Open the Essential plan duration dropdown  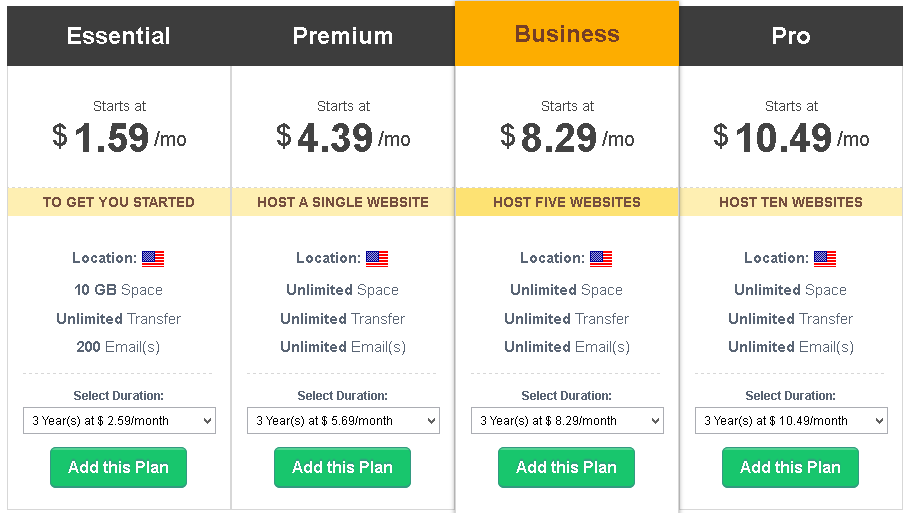coord(119,421)
